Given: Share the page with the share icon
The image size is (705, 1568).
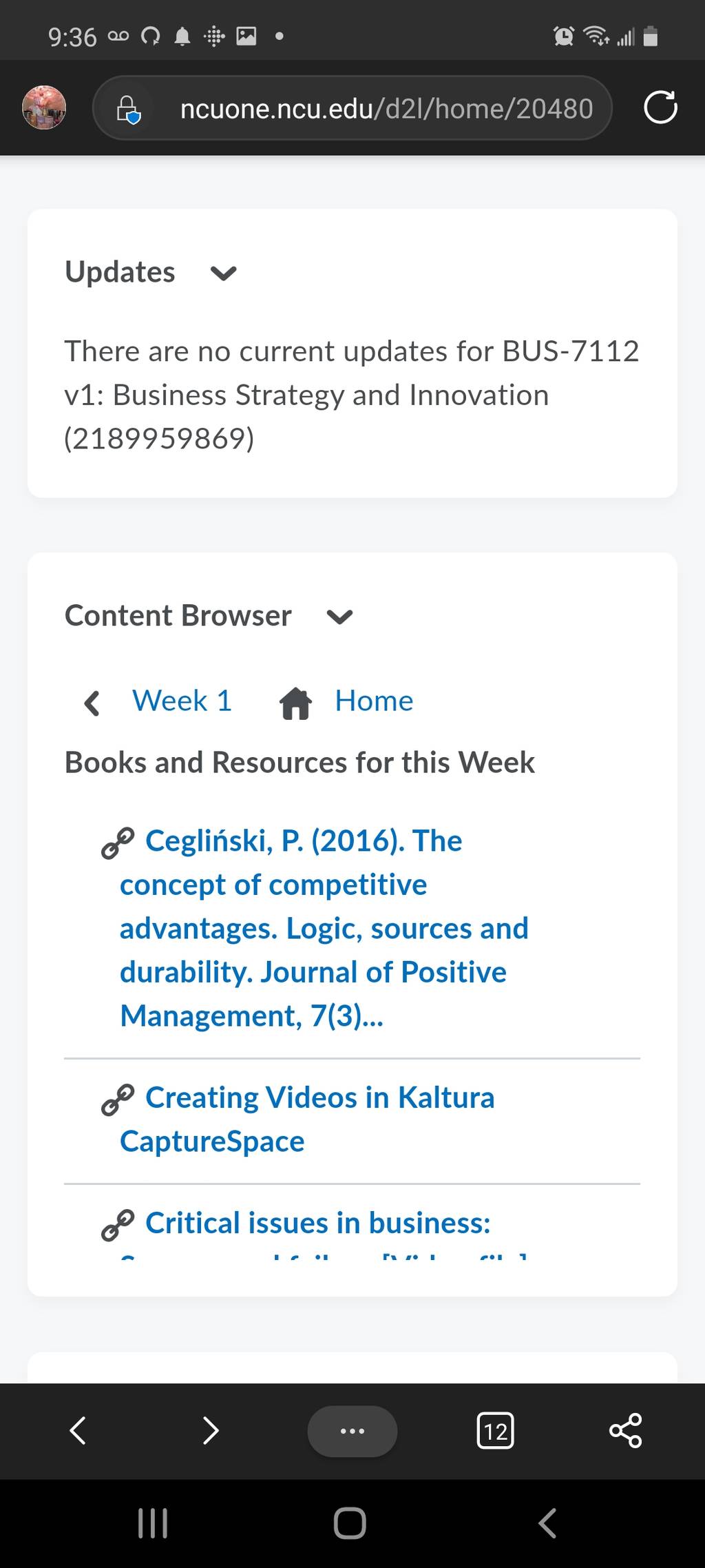Looking at the screenshot, I should tap(626, 1431).
